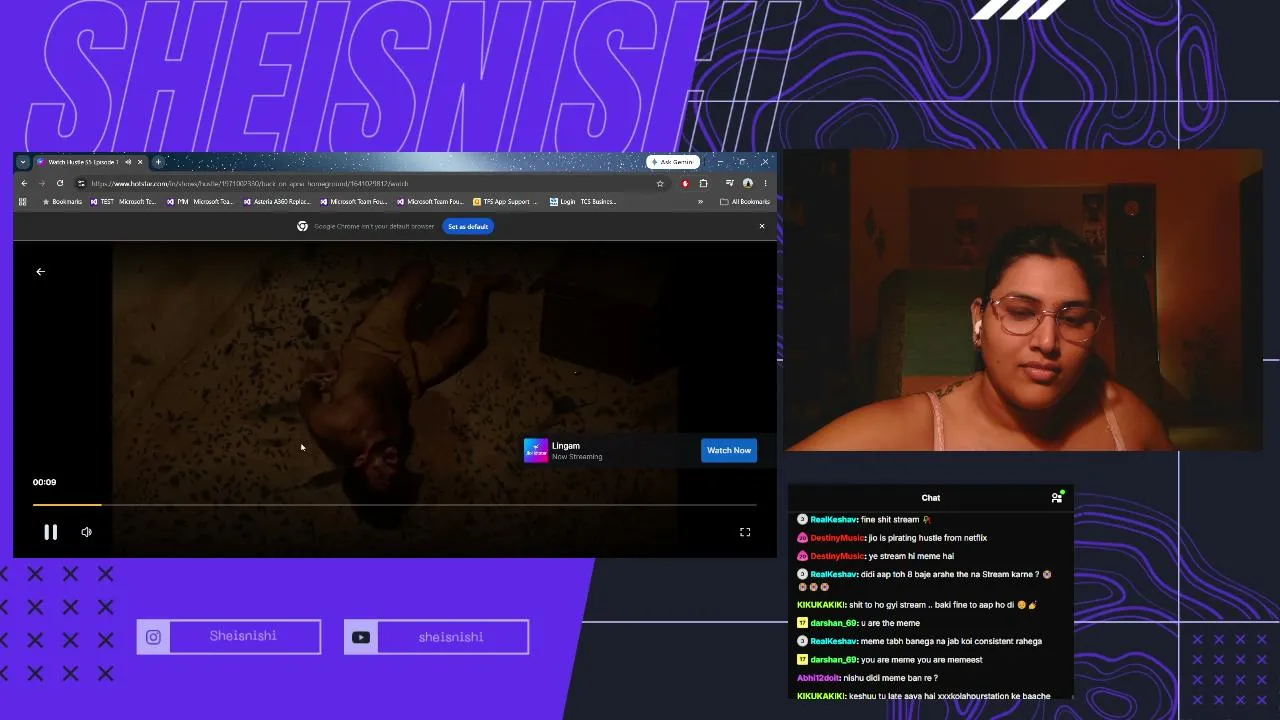Open the Chrome extensions puzzle menu
The image size is (1280, 720).
(704, 183)
